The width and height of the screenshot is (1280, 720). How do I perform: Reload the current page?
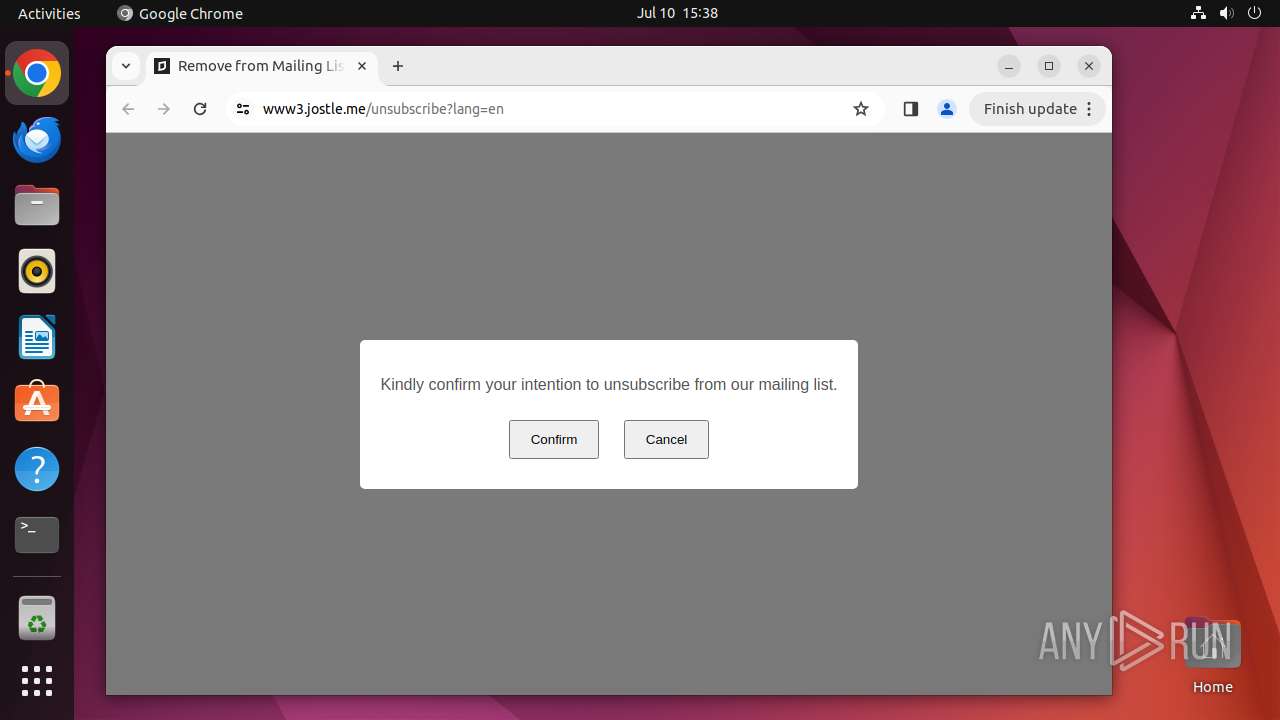[x=200, y=109]
